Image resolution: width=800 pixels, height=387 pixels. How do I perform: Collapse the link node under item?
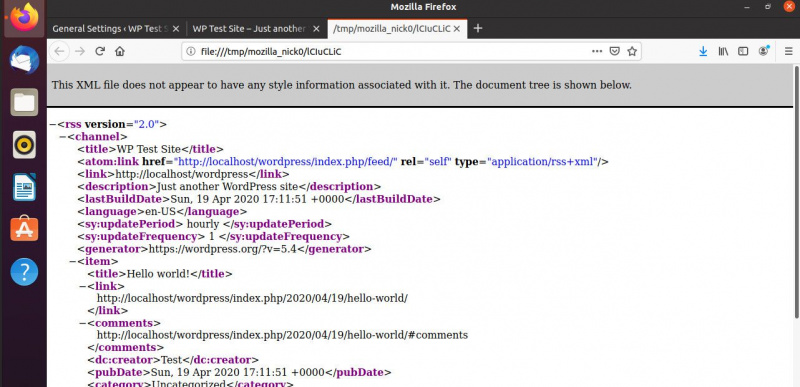(83, 286)
